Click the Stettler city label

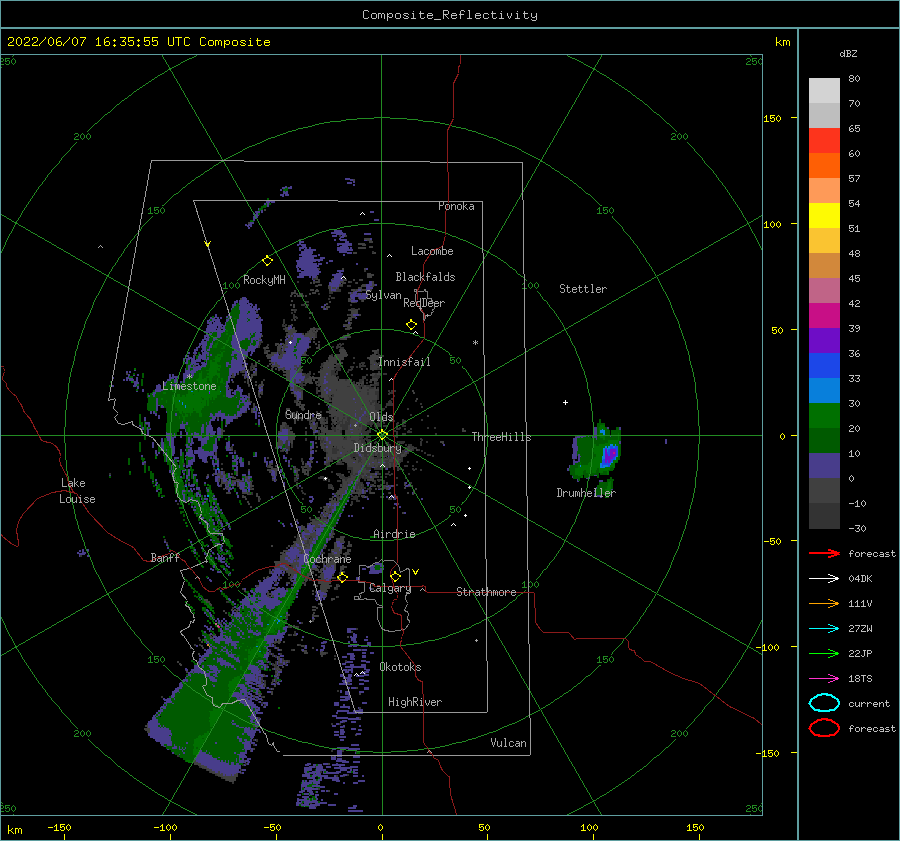click(583, 289)
